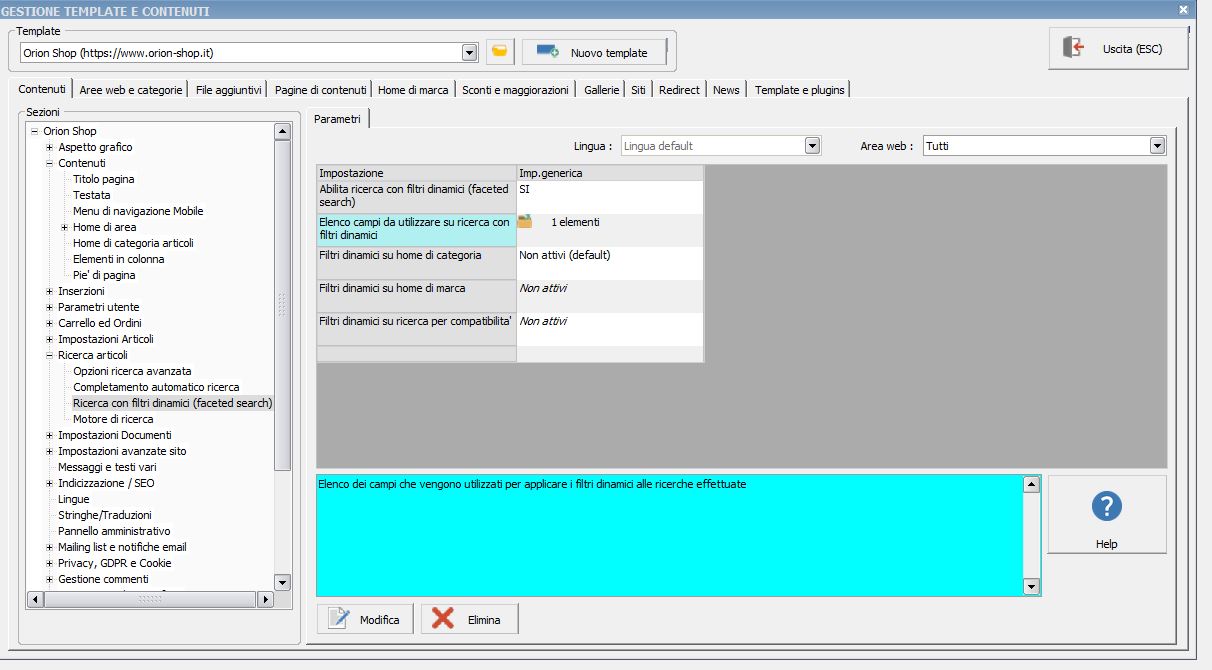This screenshot has height=670, width=1212.
Task: Switch to Pagine di contenuti tab
Action: pyautogui.click(x=320, y=90)
